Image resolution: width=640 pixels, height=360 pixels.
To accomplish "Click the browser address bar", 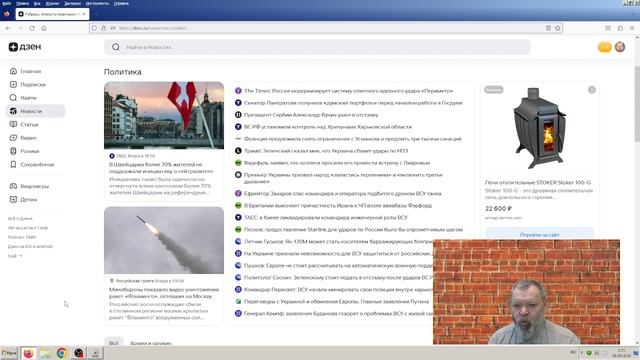I will [327, 28].
